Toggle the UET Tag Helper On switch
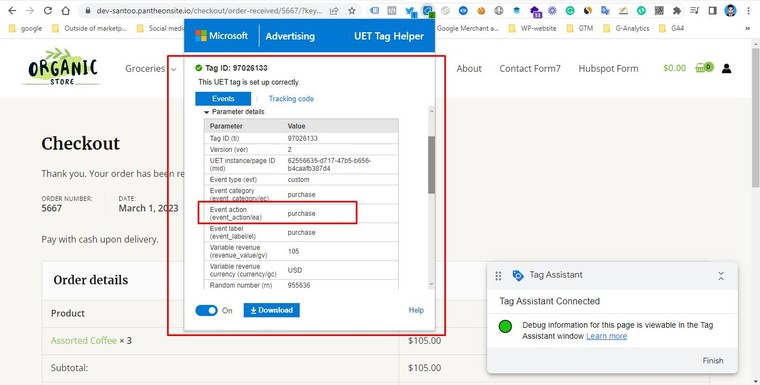 206,310
